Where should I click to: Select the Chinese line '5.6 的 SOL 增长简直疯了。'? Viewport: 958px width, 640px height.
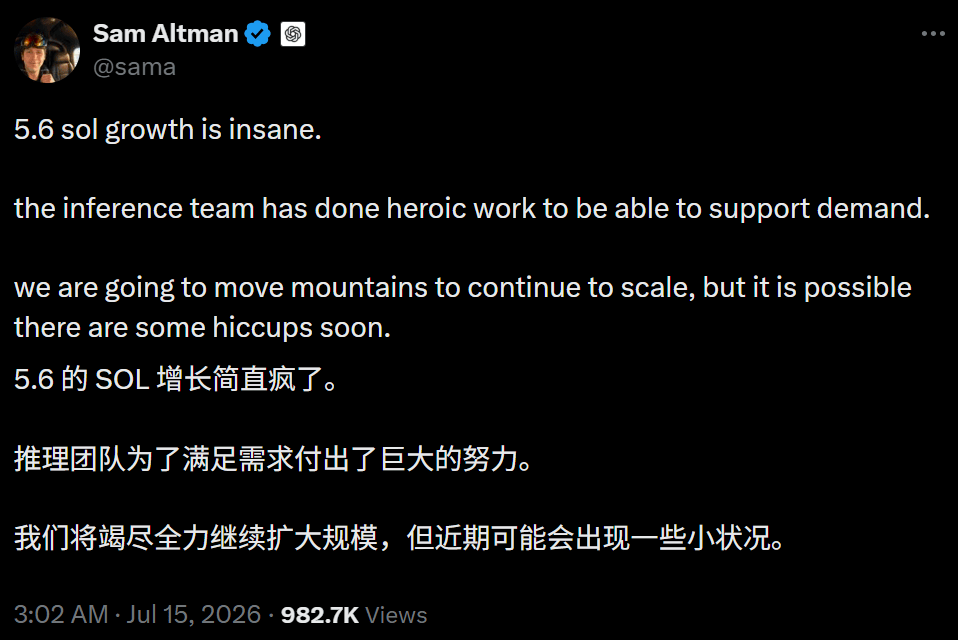pyautogui.click(x=175, y=379)
